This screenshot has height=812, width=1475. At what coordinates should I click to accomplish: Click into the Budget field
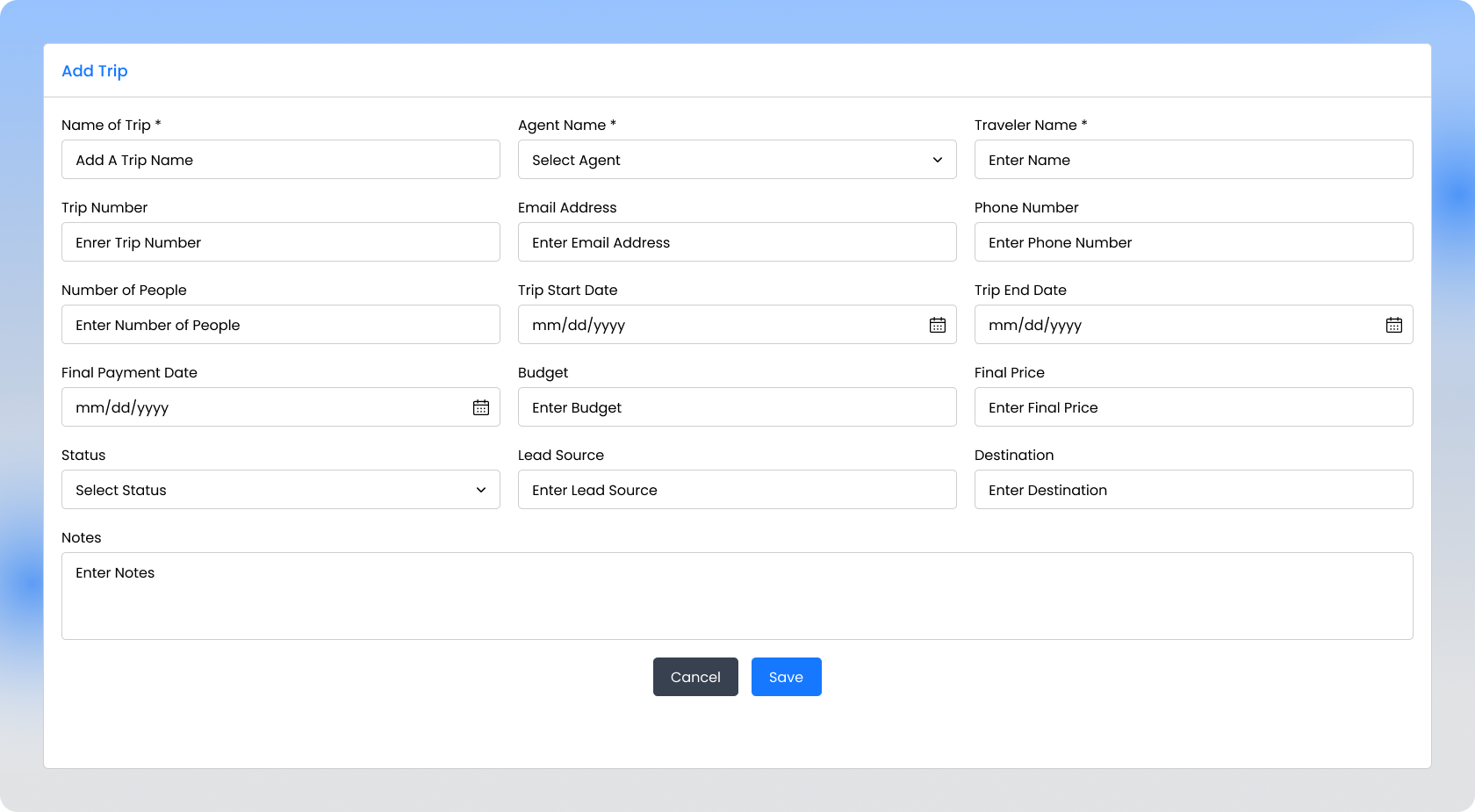[x=737, y=407]
